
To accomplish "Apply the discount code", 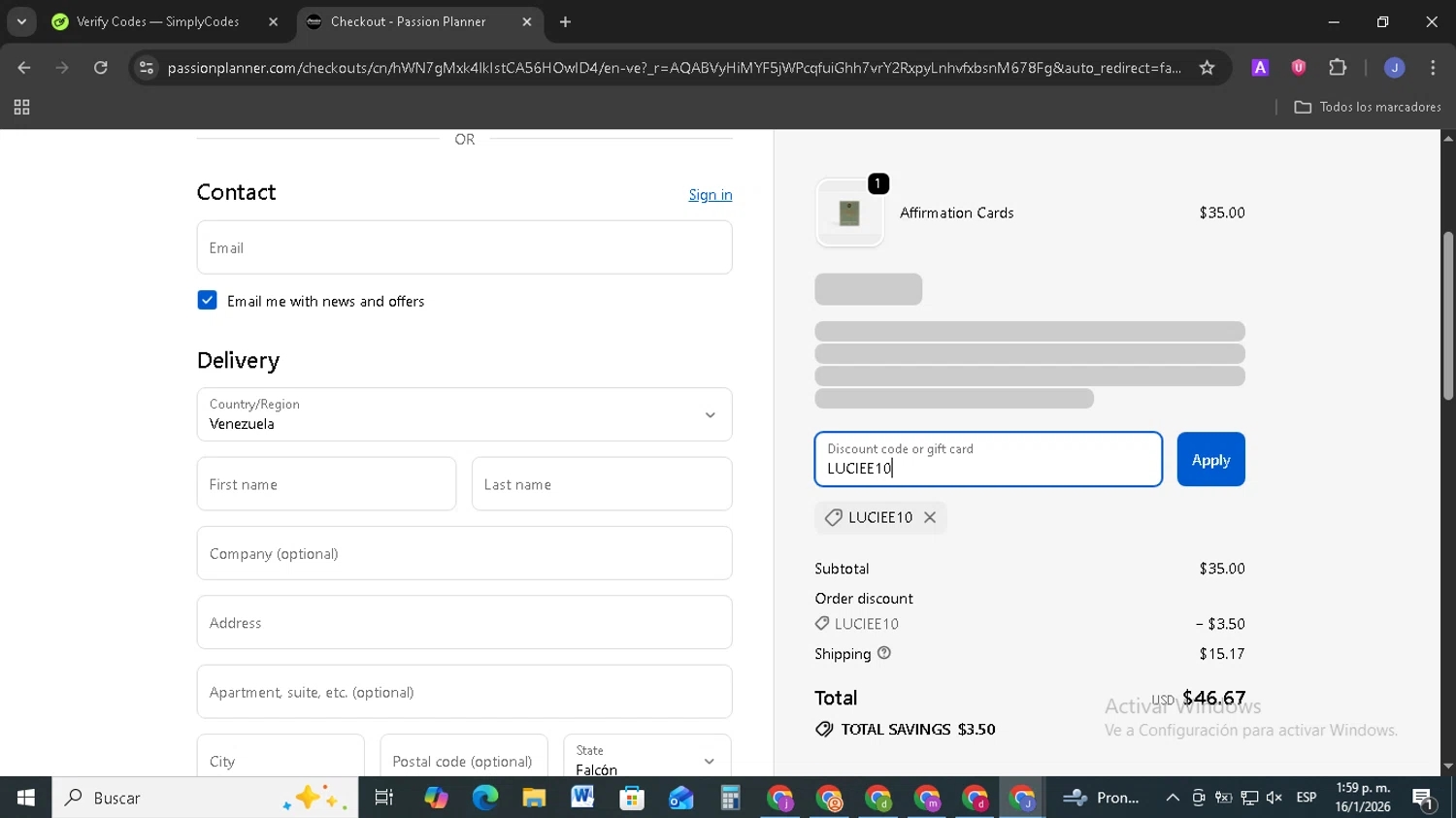I will point(1210,460).
